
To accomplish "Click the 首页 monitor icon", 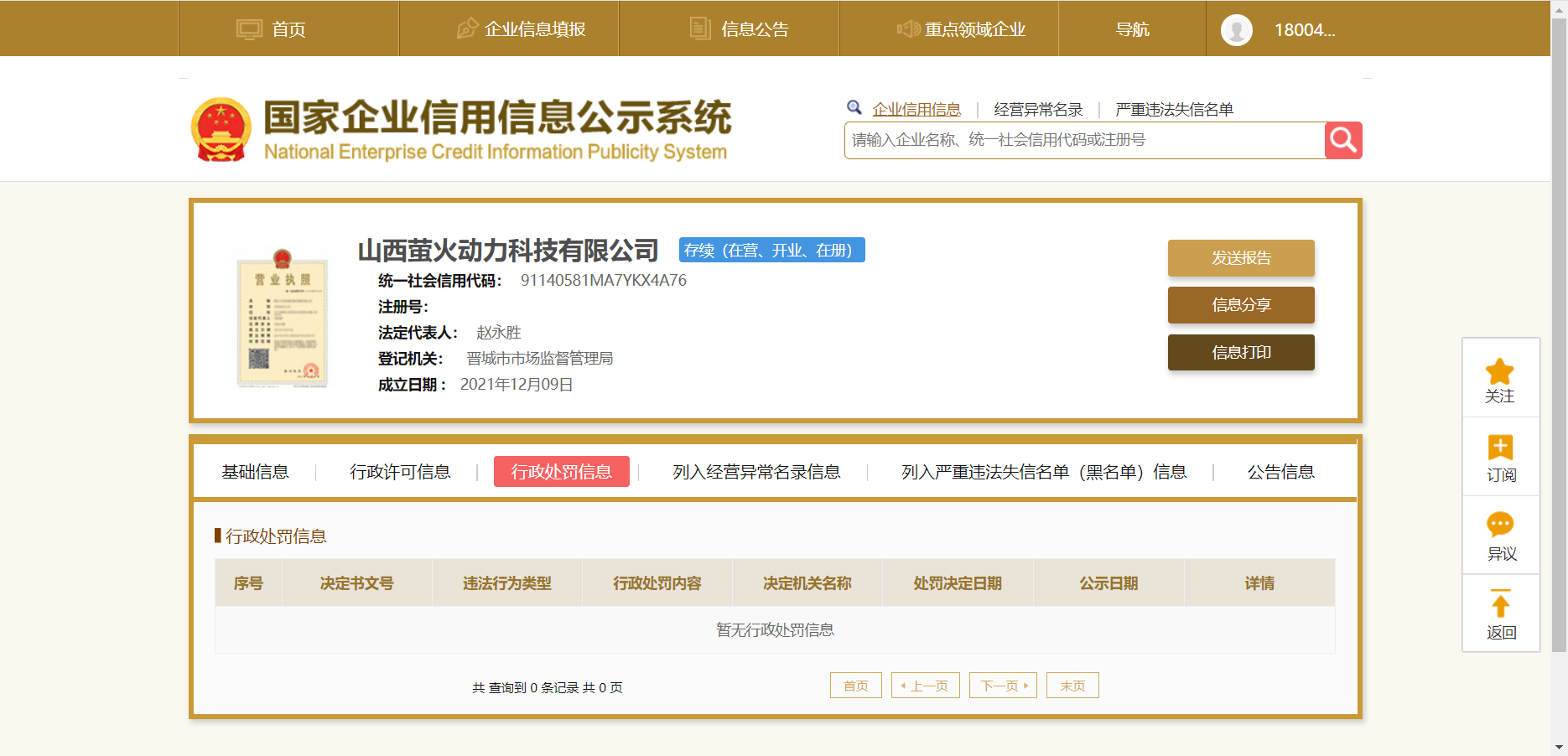I will [249, 29].
